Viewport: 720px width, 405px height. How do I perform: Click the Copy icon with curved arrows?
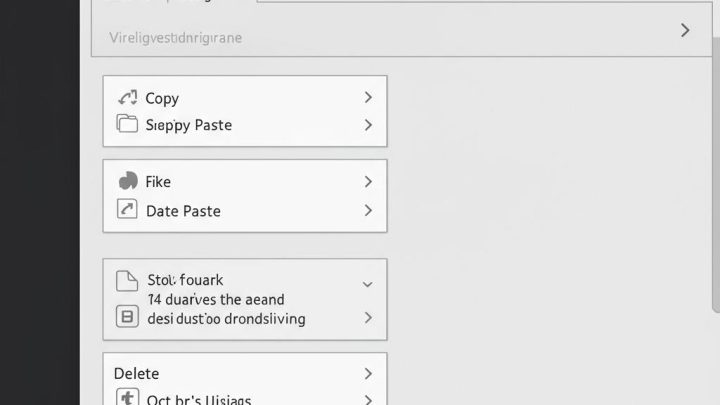tap(127, 98)
